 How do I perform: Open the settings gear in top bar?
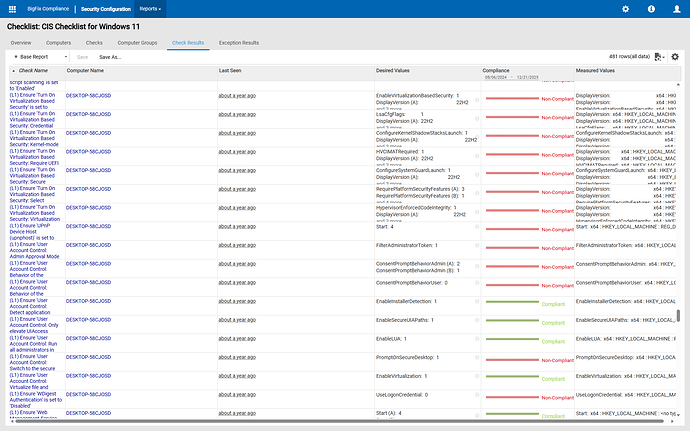[626, 8]
